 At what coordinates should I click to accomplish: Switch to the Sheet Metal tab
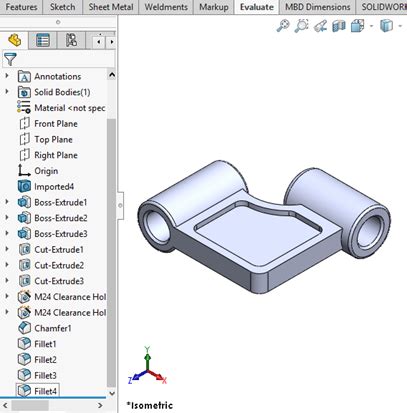pos(111,7)
